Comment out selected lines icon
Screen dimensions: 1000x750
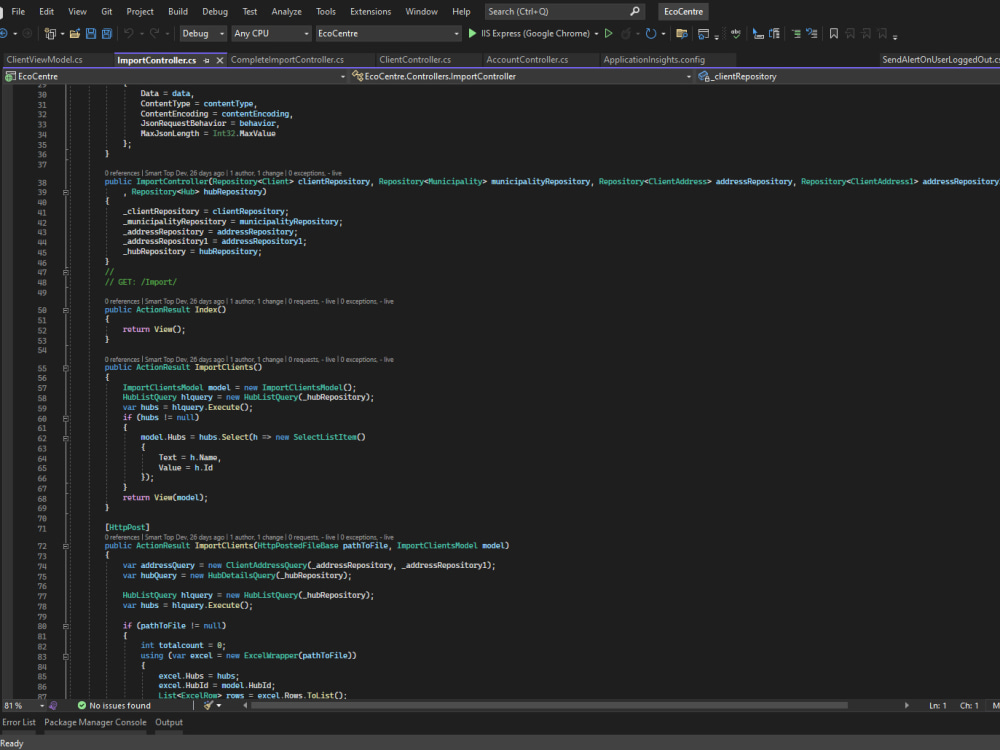(796, 33)
